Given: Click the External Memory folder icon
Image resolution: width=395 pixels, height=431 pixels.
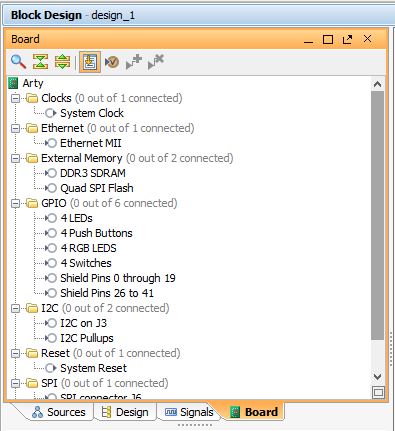Looking at the screenshot, I should (x=32, y=158).
